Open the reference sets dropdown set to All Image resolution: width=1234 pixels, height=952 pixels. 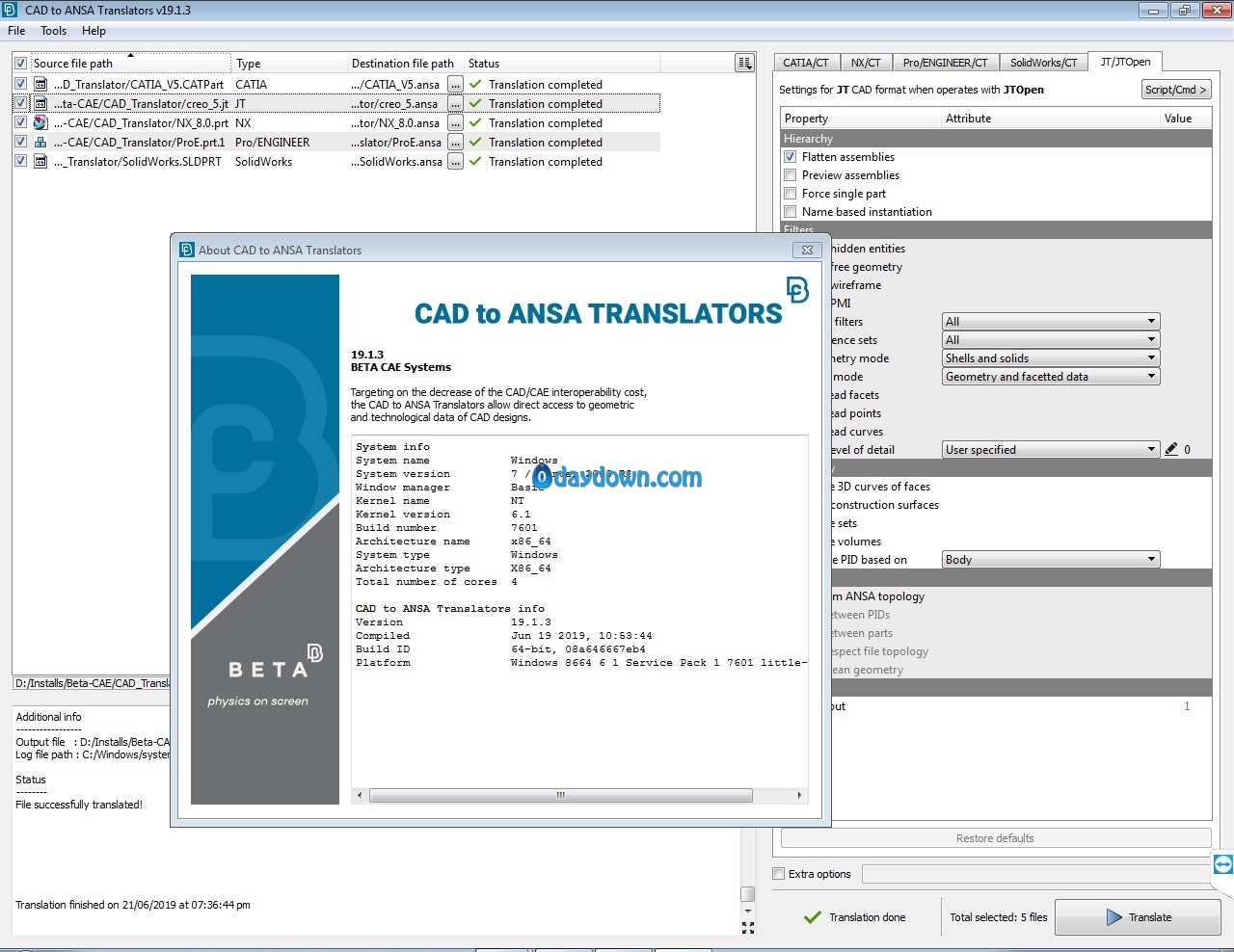pyautogui.click(x=1051, y=339)
